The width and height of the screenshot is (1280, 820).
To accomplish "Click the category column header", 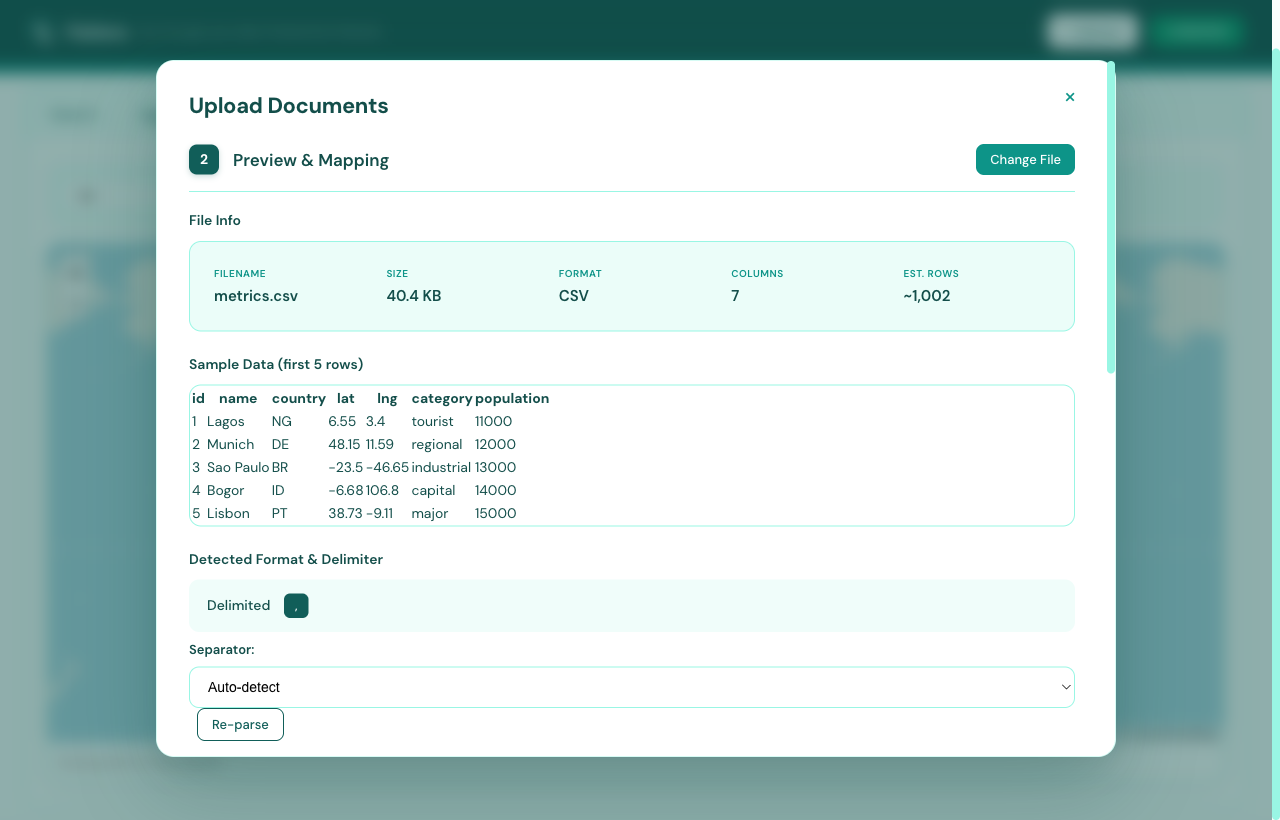I will point(442,398).
